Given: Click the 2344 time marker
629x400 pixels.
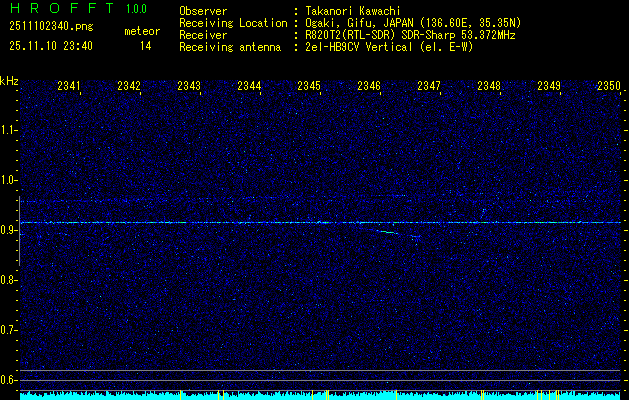Looking at the screenshot, I should [249, 87].
